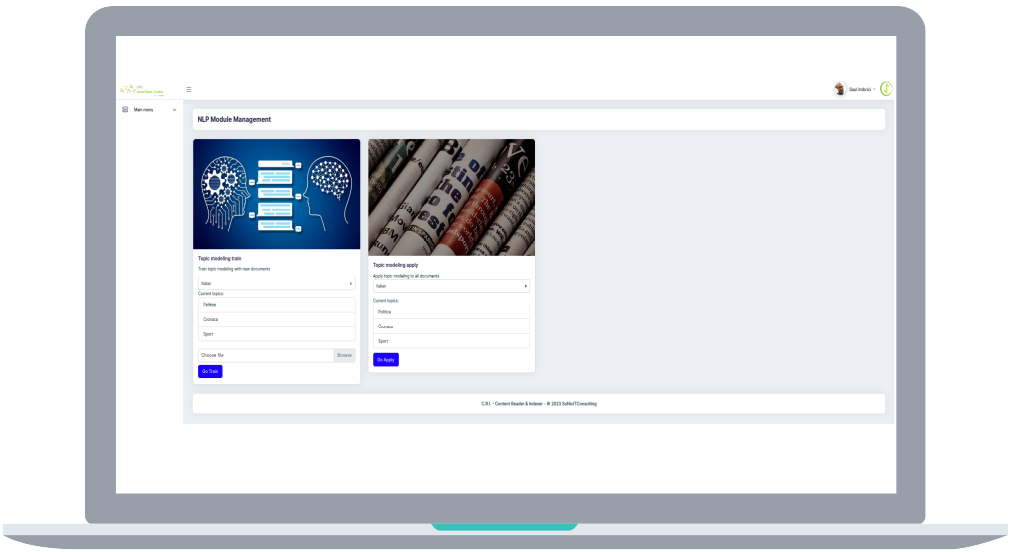Click the Topic modeling apply title
Image resolution: width=1010 pixels, height=552 pixels.
[395, 265]
